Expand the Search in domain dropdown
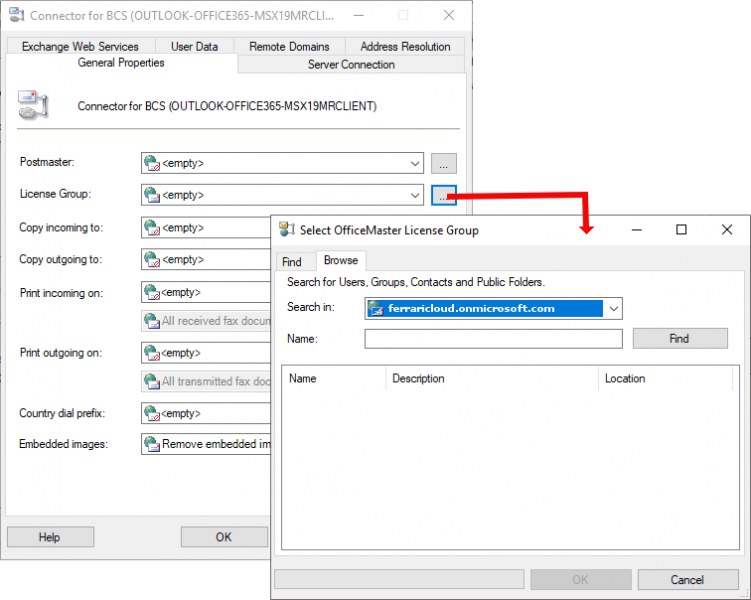Image resolution: width=751 pixels, height=600 pixels. [614, 309]
